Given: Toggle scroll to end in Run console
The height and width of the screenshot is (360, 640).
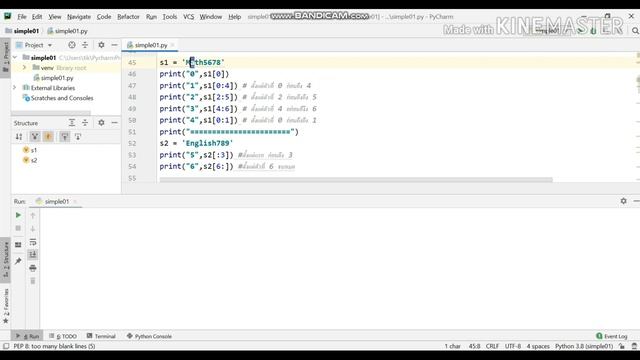Looking at the screenshot, I should point(33,255).
